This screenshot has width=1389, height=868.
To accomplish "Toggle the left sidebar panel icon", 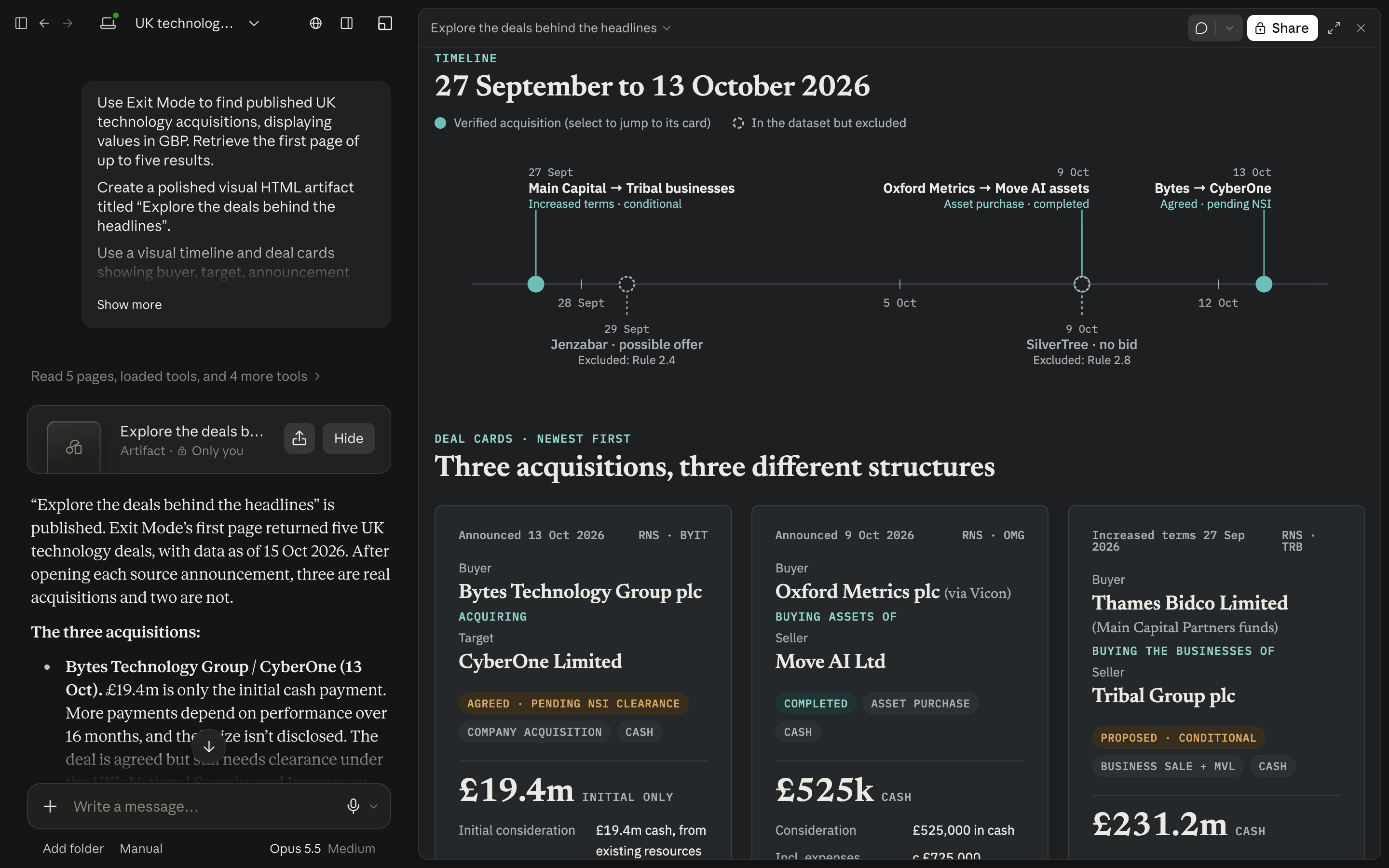I will [x=21, y=23].
